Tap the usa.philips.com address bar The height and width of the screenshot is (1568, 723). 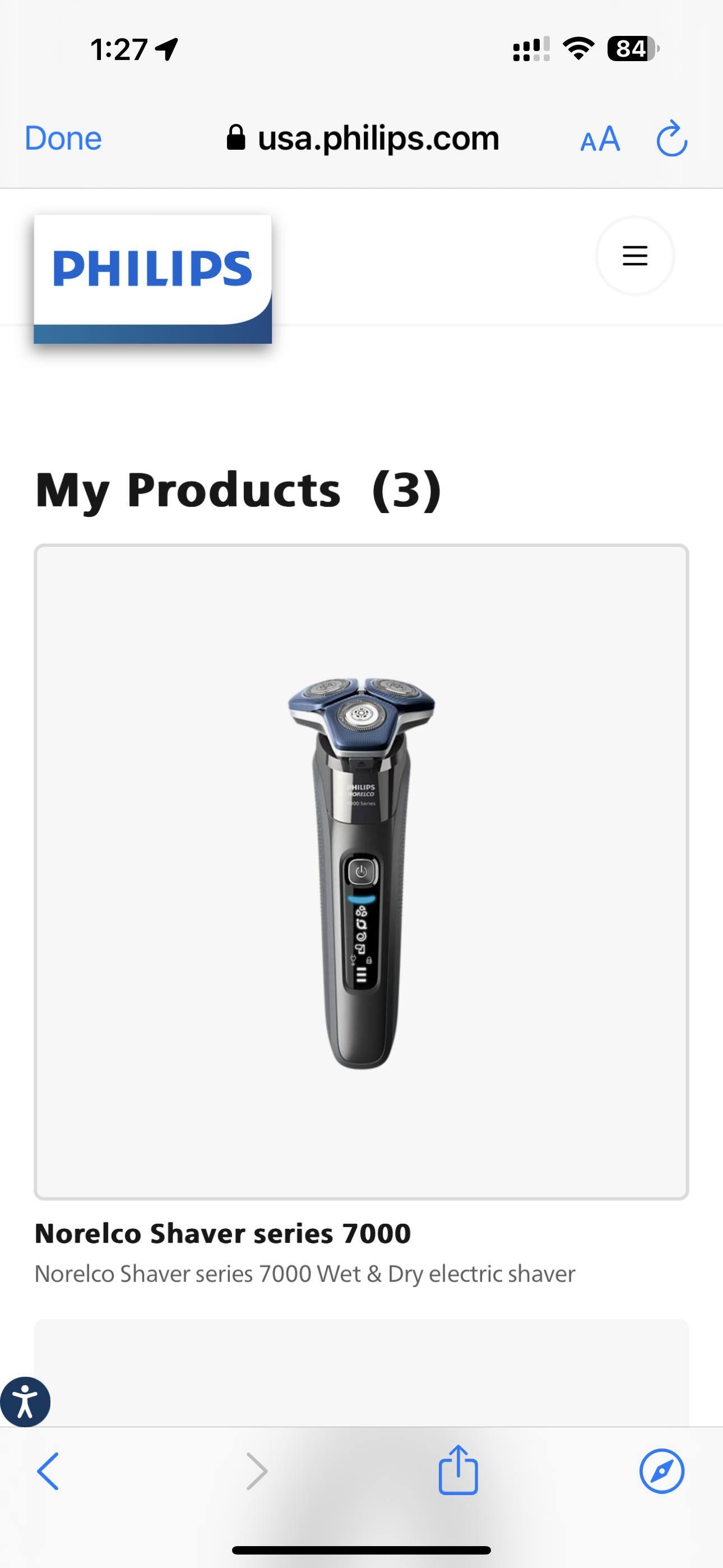tap(363, 138)
